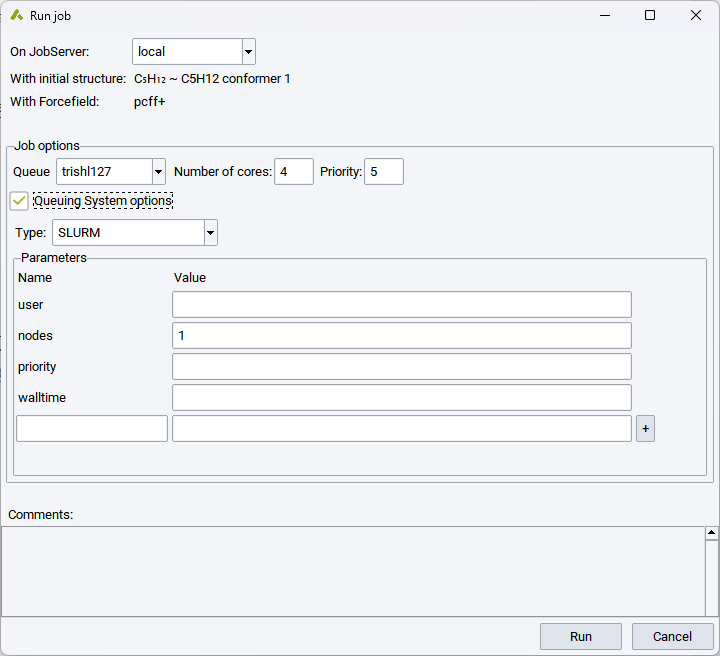Click the 'pcff+' forcefield text
The width and height of the screenshot is (720, 656).
(149, 101)
